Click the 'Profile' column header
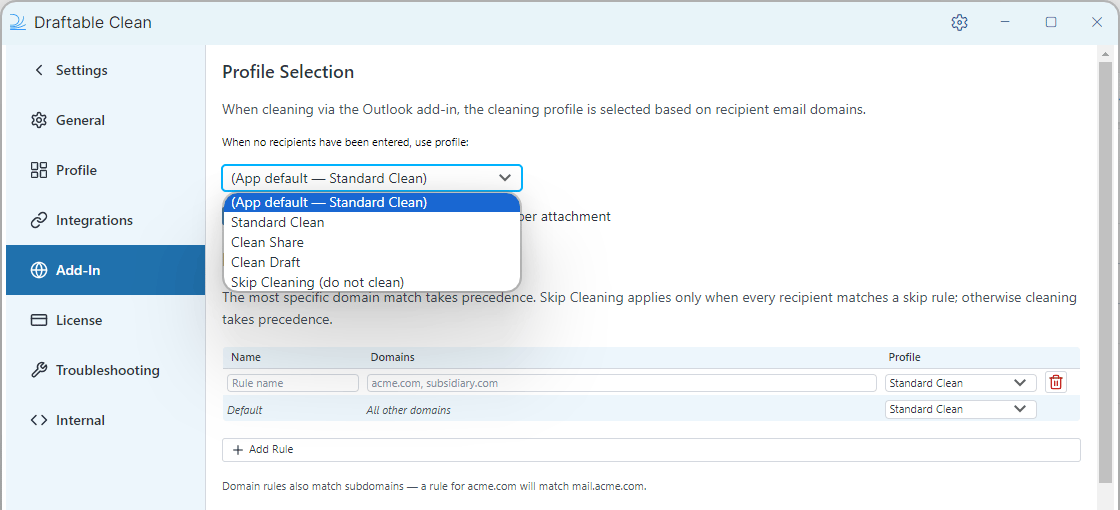This screenshot has width=1120, height=510. (904, 357)
